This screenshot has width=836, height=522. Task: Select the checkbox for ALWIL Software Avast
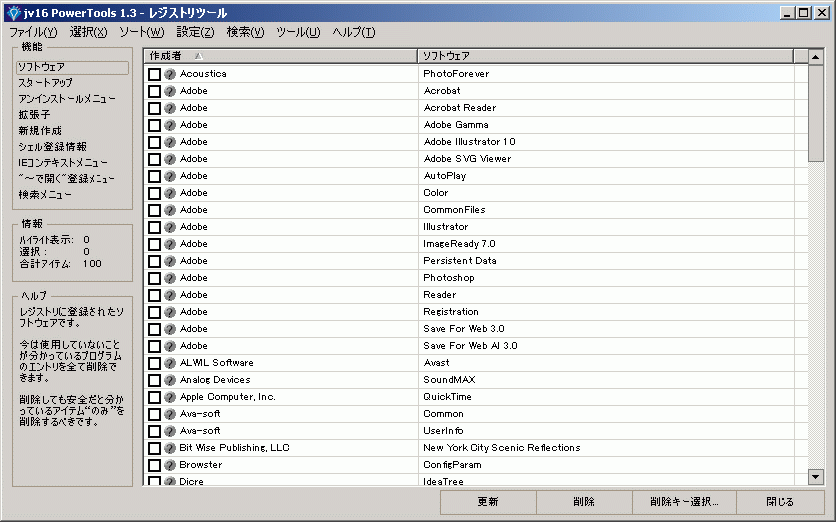pyautogui.click(x=155, y=363)
